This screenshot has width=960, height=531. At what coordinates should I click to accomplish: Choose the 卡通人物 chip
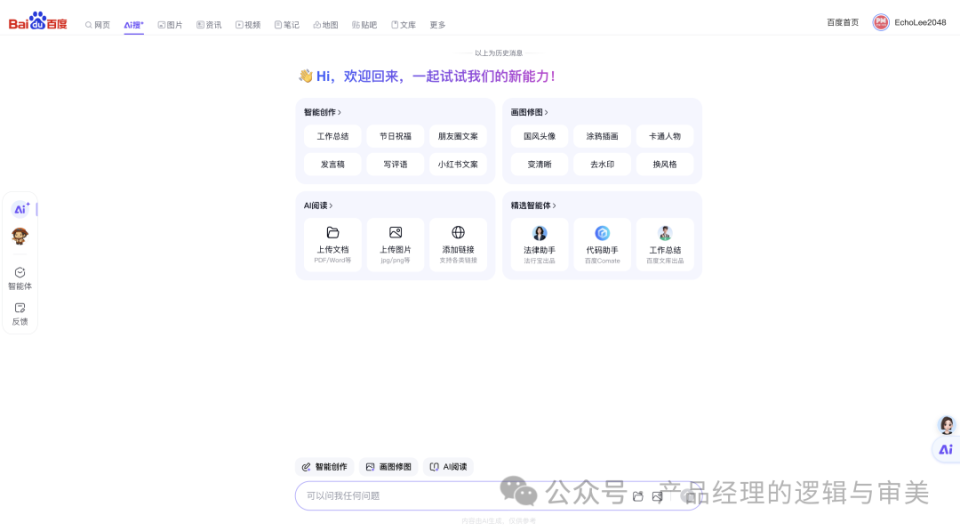coord(665,137)
